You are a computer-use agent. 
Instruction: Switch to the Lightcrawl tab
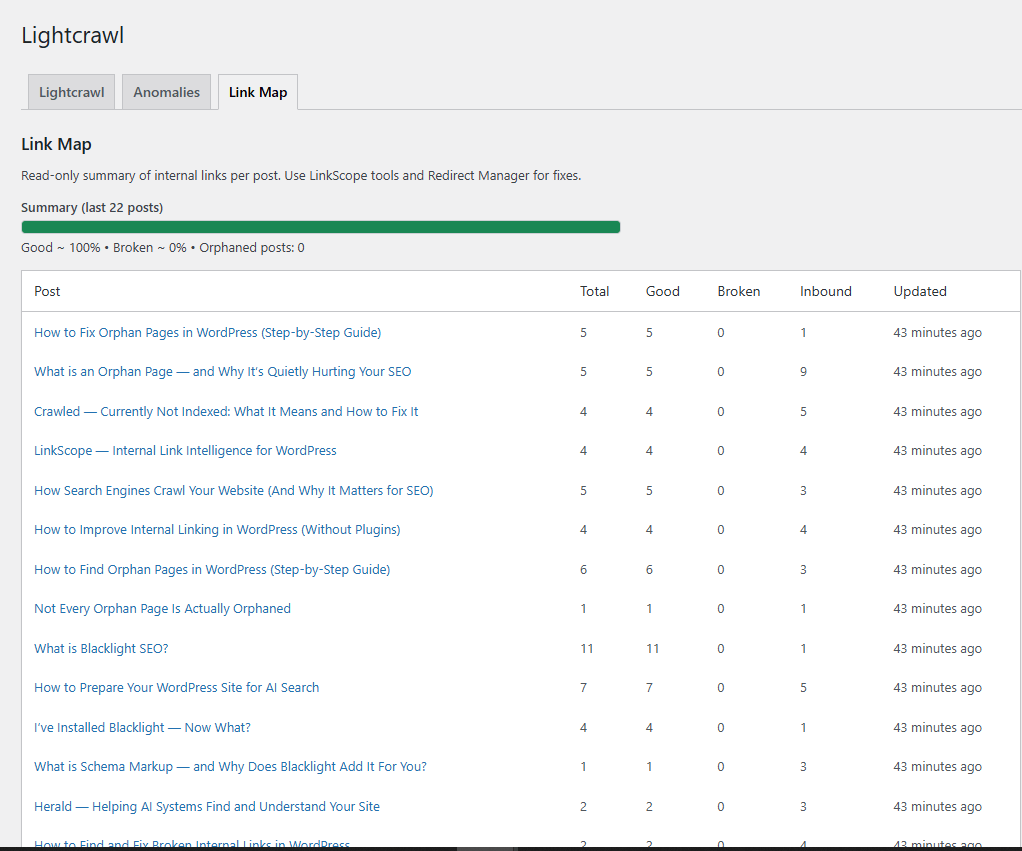tap(71, 92)
